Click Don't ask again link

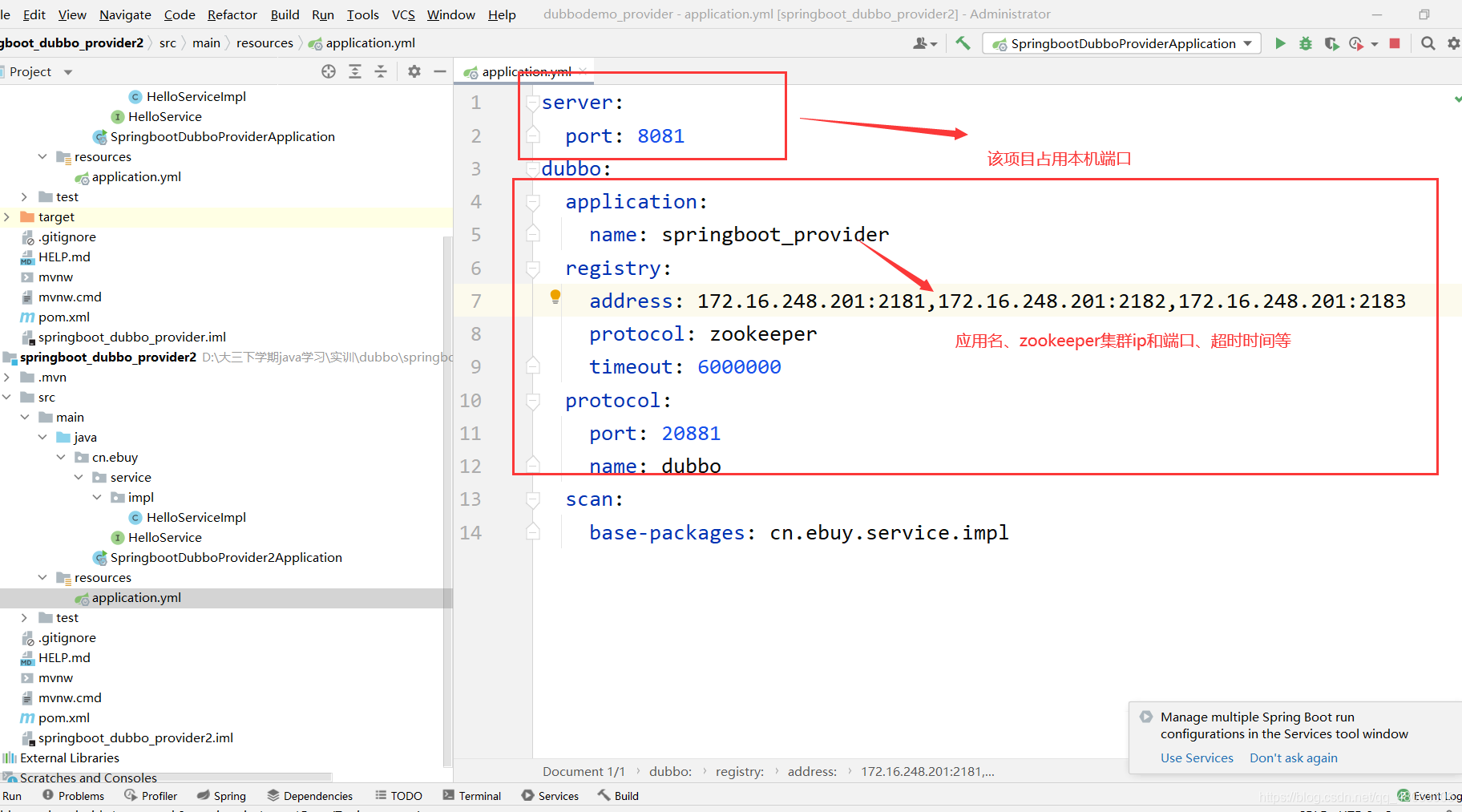pyautogui.click(x=1293, y=757)
